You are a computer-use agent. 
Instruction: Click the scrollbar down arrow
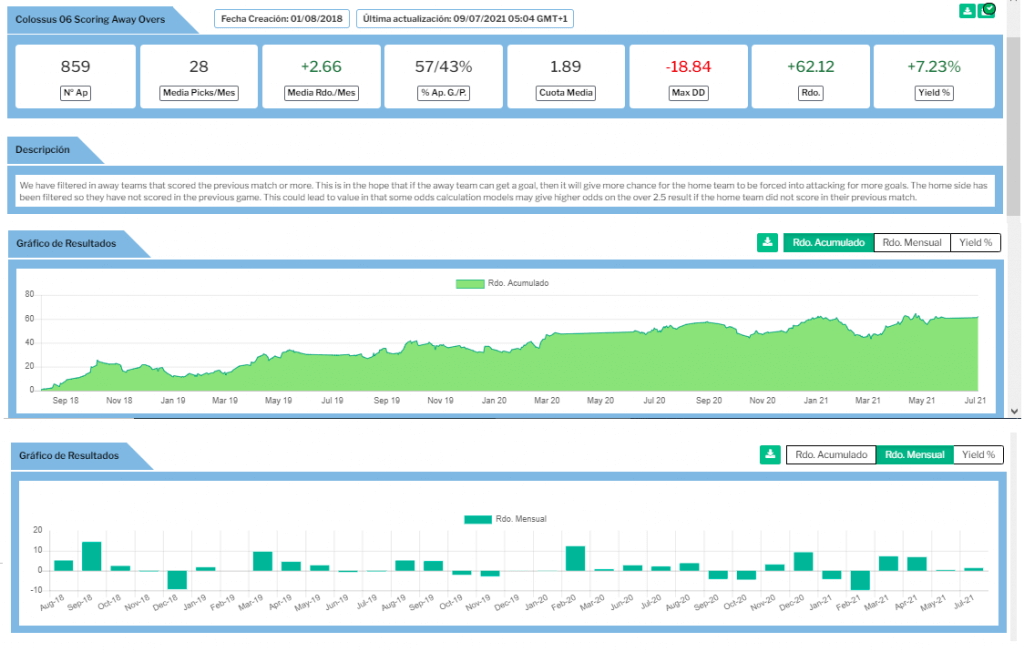[1014, 411]
